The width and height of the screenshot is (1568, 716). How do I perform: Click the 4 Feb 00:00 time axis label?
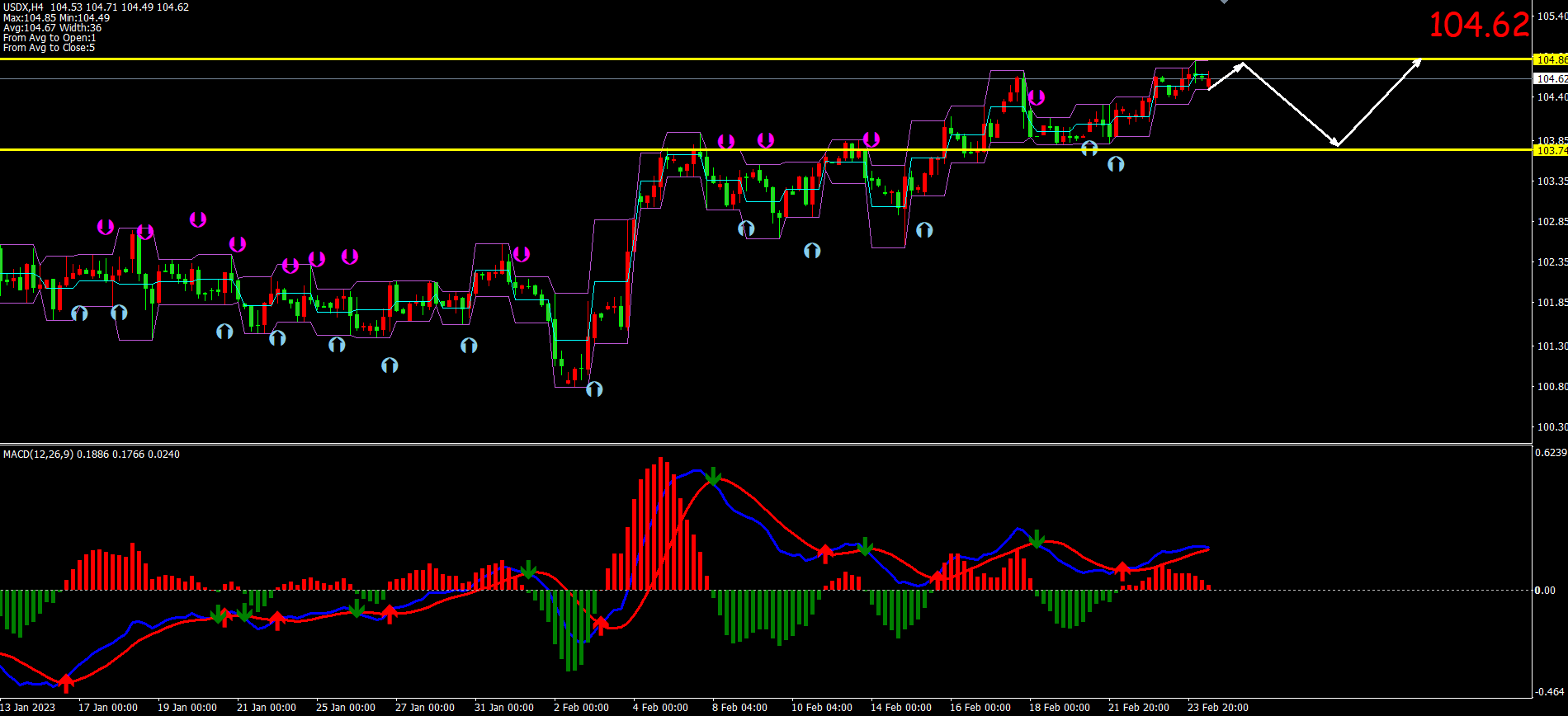click(x=660, y=708)
